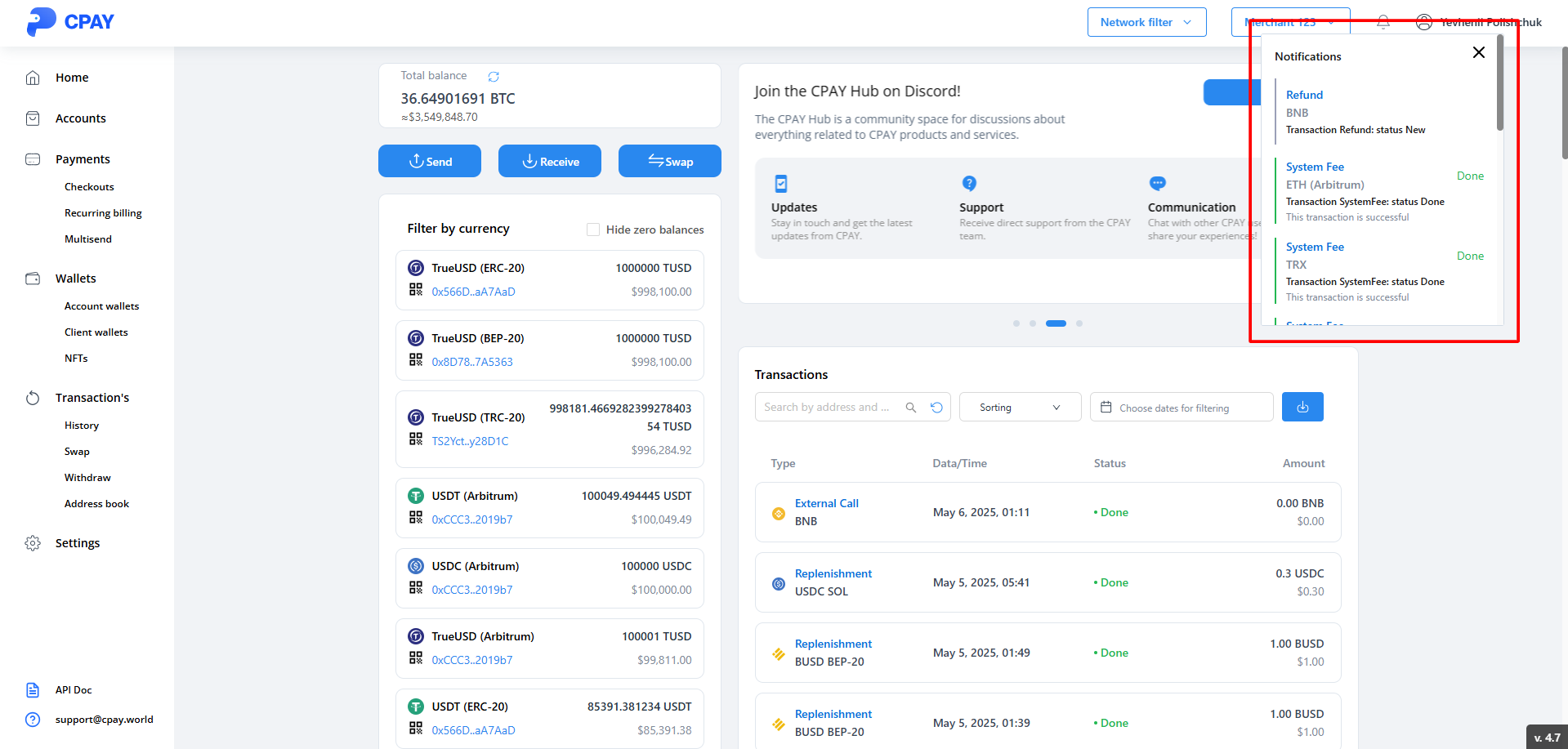Viewport: 1568px width, 749px height.
Task: Open the Merchant selector dropdown
Action: coord(1290,22)
